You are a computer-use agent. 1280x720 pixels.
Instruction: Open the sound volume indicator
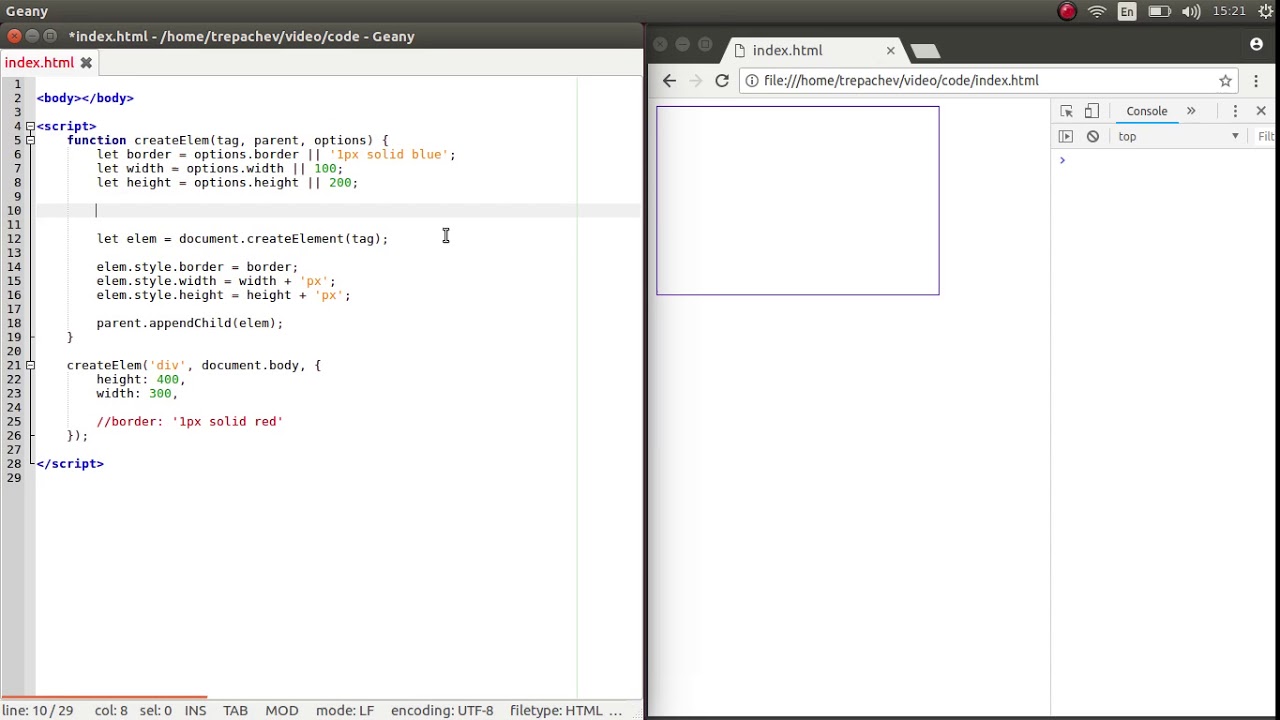(x=1191, y=12)
